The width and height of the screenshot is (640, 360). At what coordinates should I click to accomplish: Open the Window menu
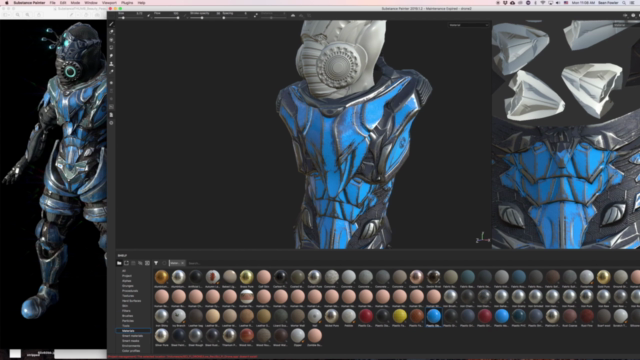pyautogui.click(x=91, y=2)
